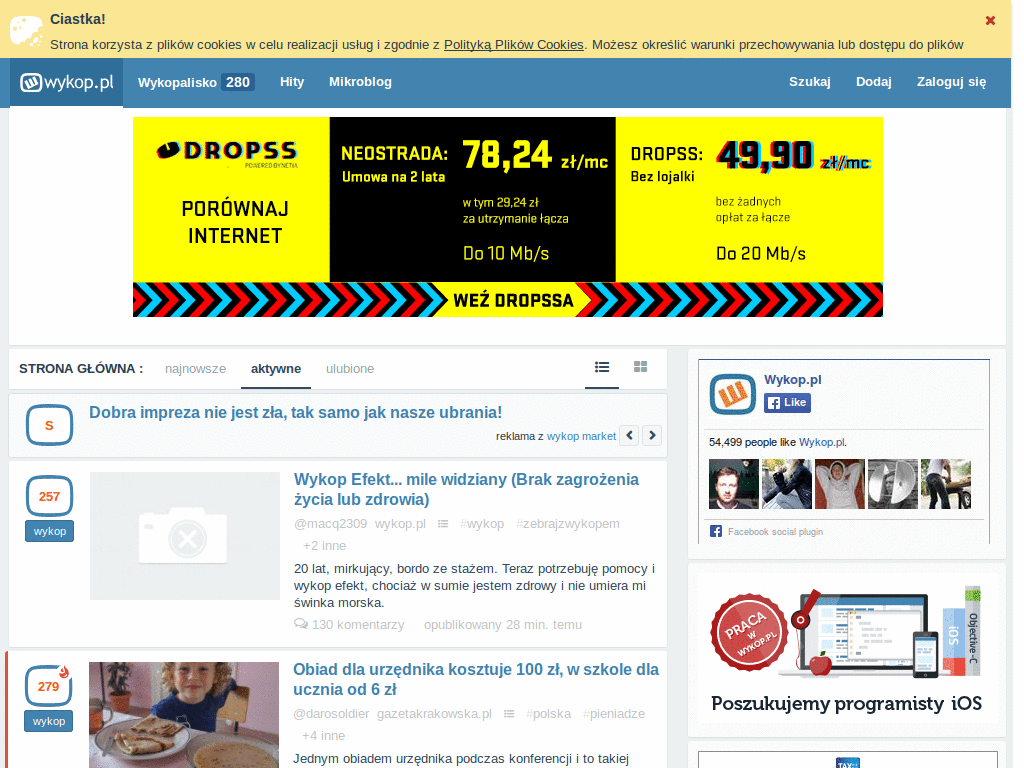Image resolution: width=1024 pixels, height=768 pixels.
Task: Expand '+4 inne' tags
Action: pos(323,735)
